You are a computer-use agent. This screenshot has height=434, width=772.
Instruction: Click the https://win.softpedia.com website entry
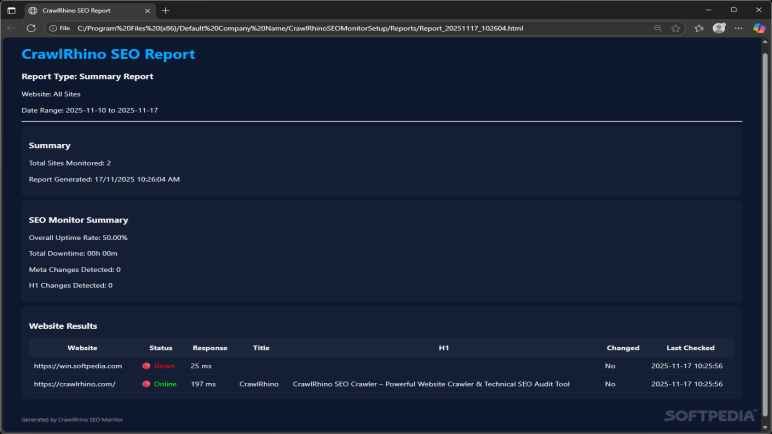pyautogui.click(x=78, y=366)
